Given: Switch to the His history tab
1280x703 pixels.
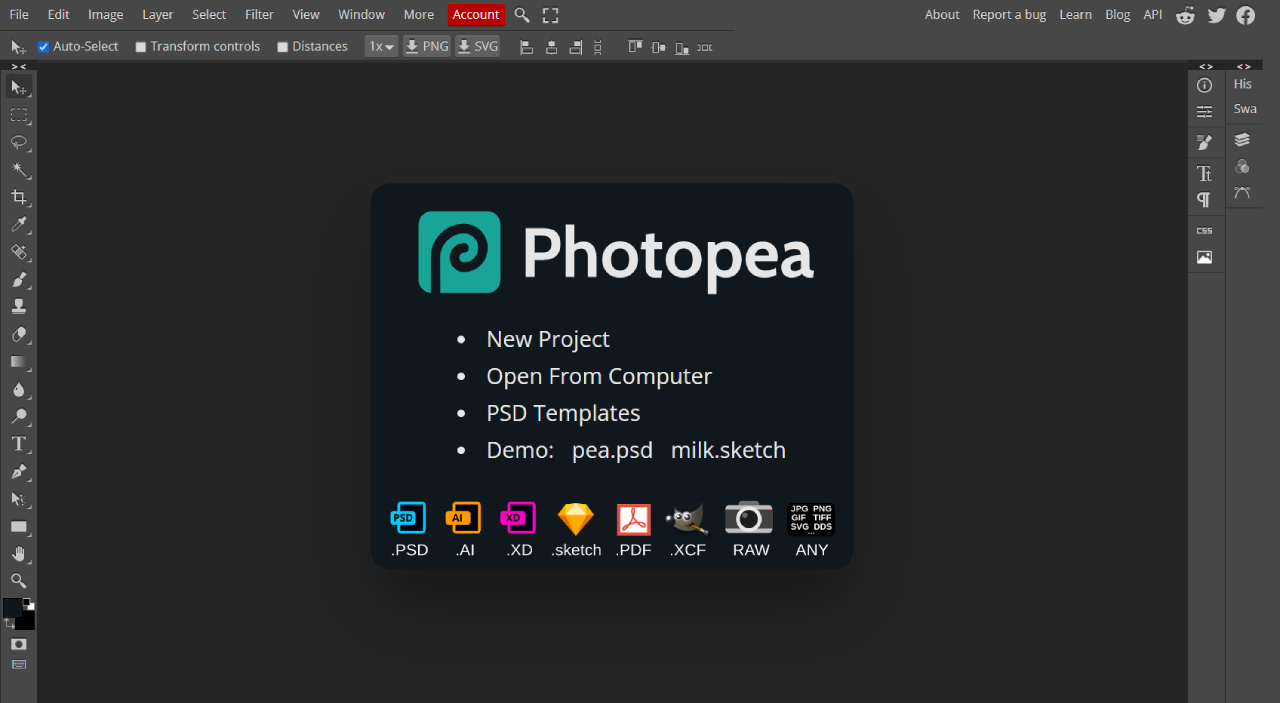Looking at the screenshot, I should (x=1243, y=84).
